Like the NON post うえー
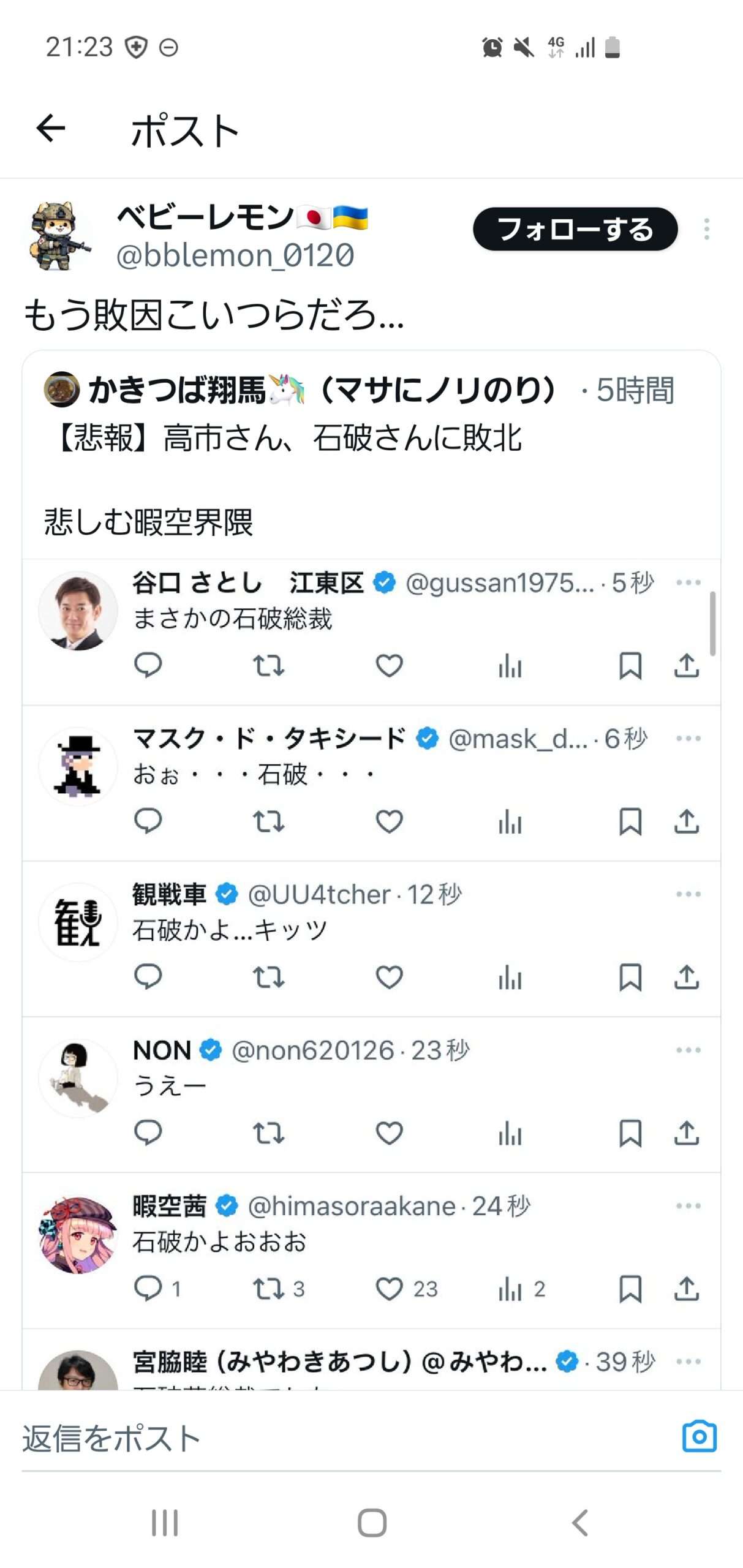This screenshot has width=743, height=1568. point(389,1133)
